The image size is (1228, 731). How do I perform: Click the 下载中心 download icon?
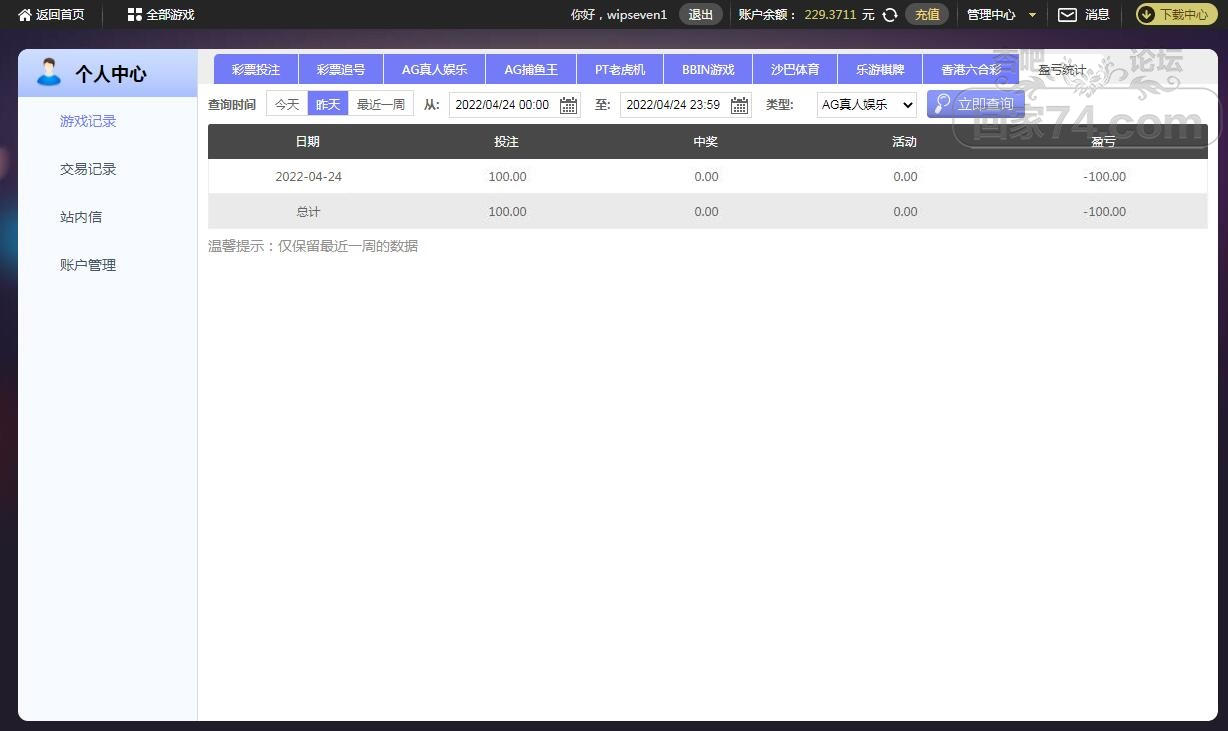coord(1147,15)
